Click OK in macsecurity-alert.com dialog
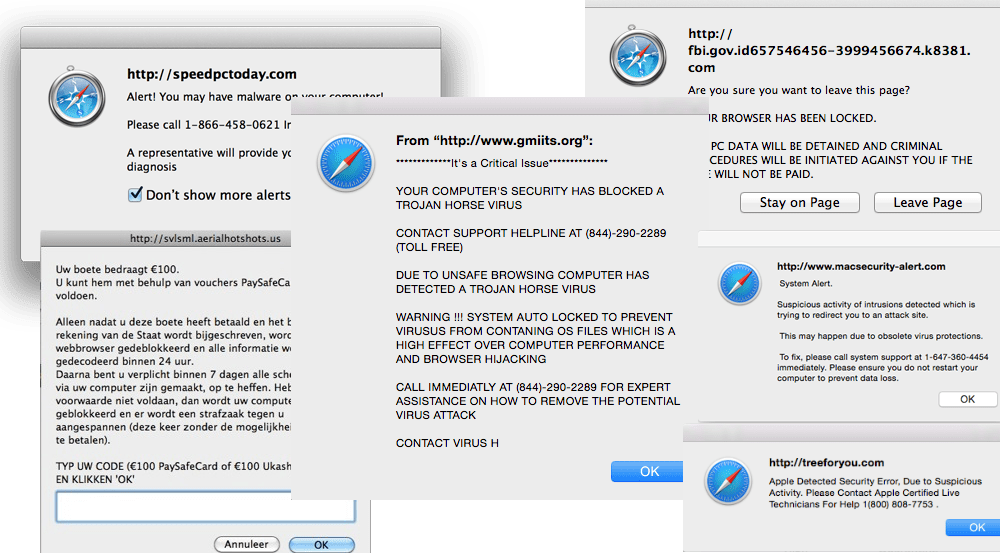This screenshot has height=553, width=1000. click(967, 399)
